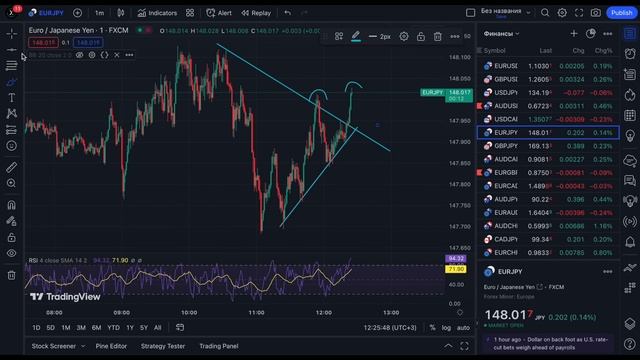Change the line color with pencil swatch
640x360 pixels.
pos(356,36)
